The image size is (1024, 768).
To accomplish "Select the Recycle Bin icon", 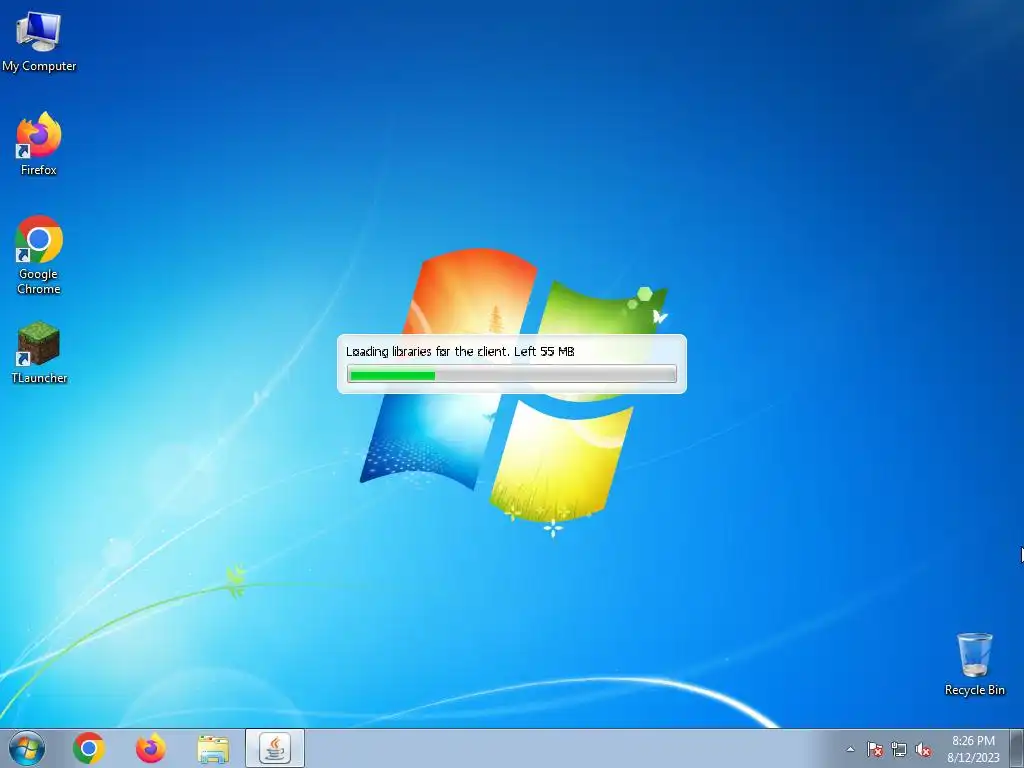I will (x=974, y=664).
